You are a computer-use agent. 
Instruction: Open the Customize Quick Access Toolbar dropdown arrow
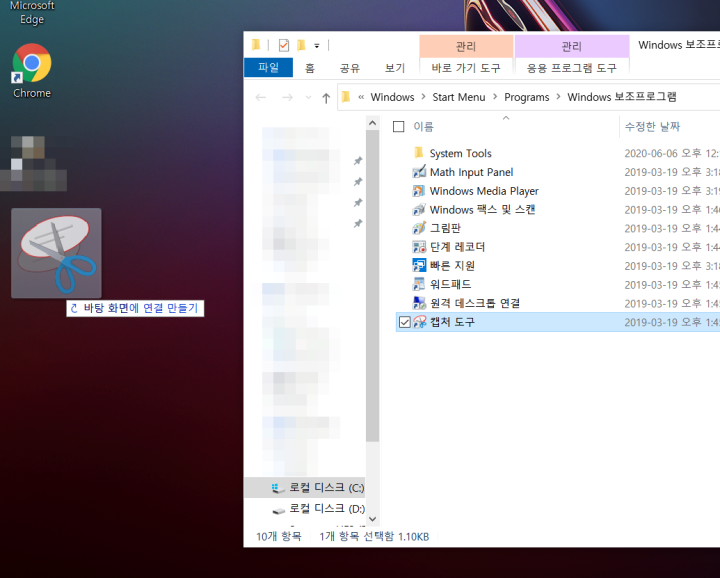tap(317, 46)
